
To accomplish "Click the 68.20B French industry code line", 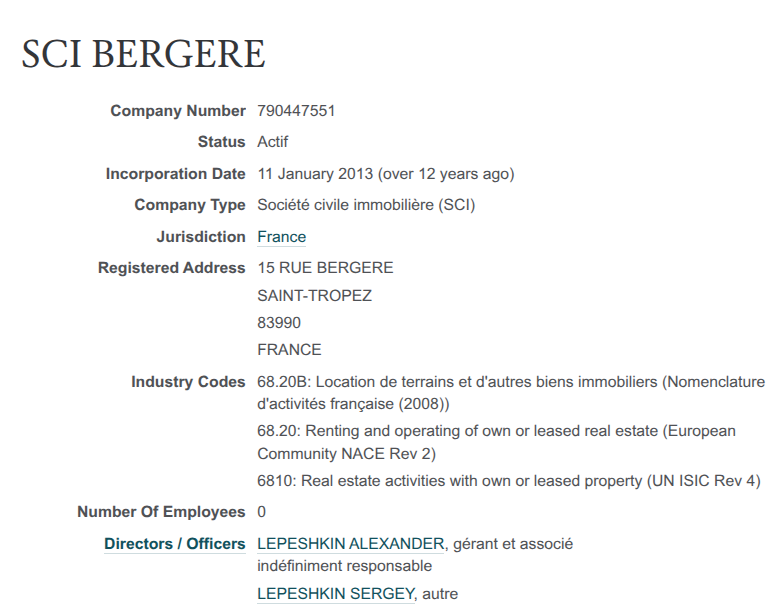I will coord(510,382).
